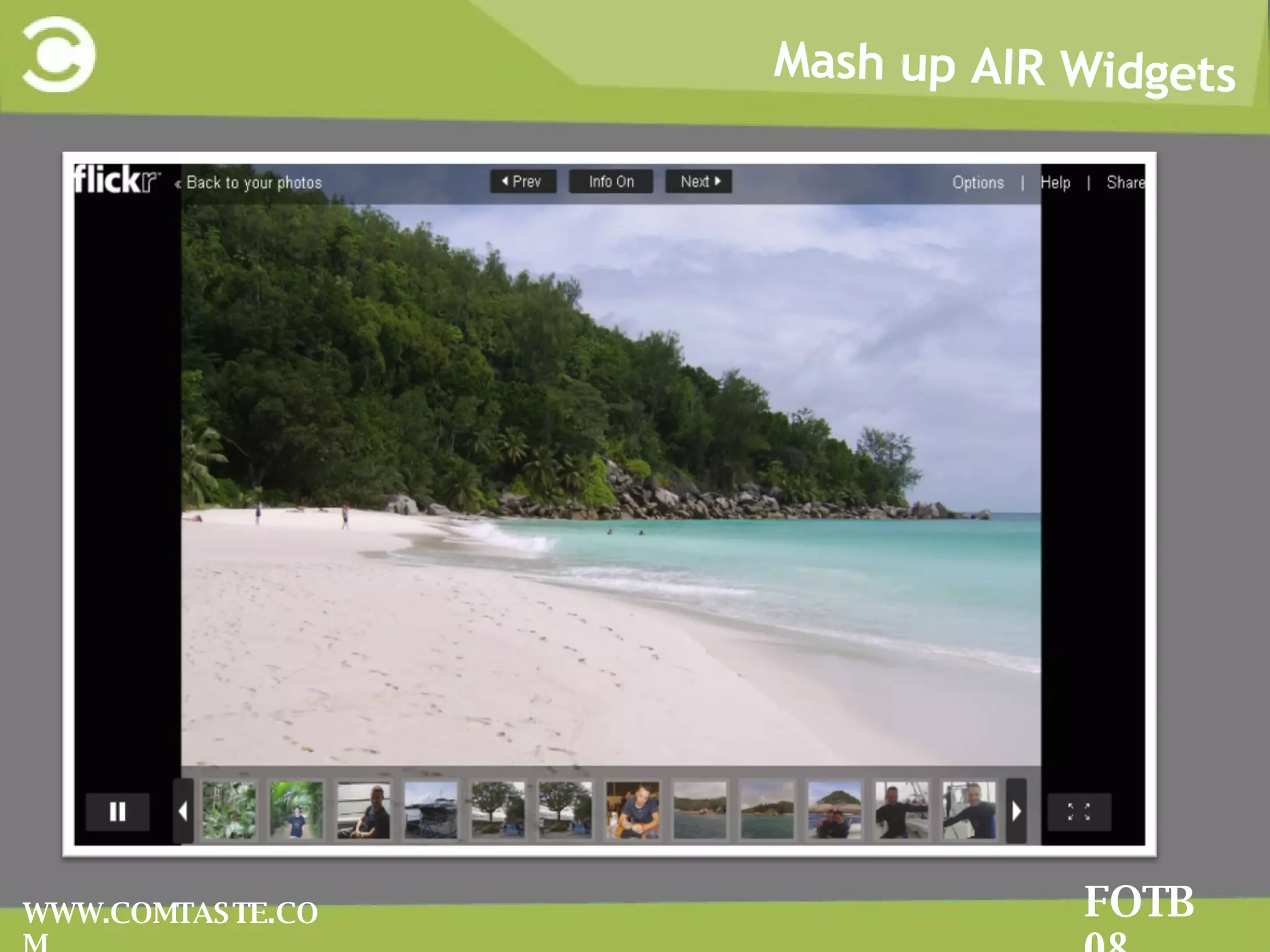Click the WWW.COMTASTE.COM footer text
Image resolution: width=1270 pixels, height=952 pixels.
pyautogui.click(x=170, y=925)
